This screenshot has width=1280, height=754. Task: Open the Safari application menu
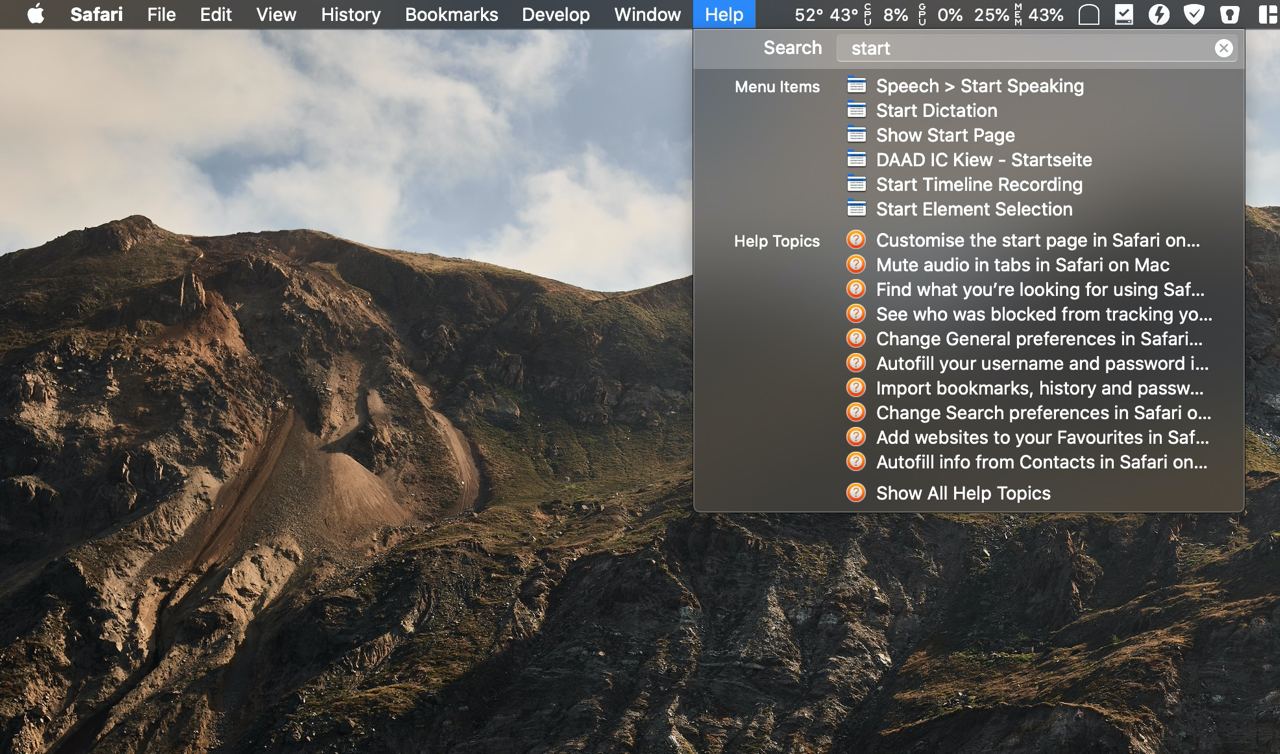coord(96,14)
